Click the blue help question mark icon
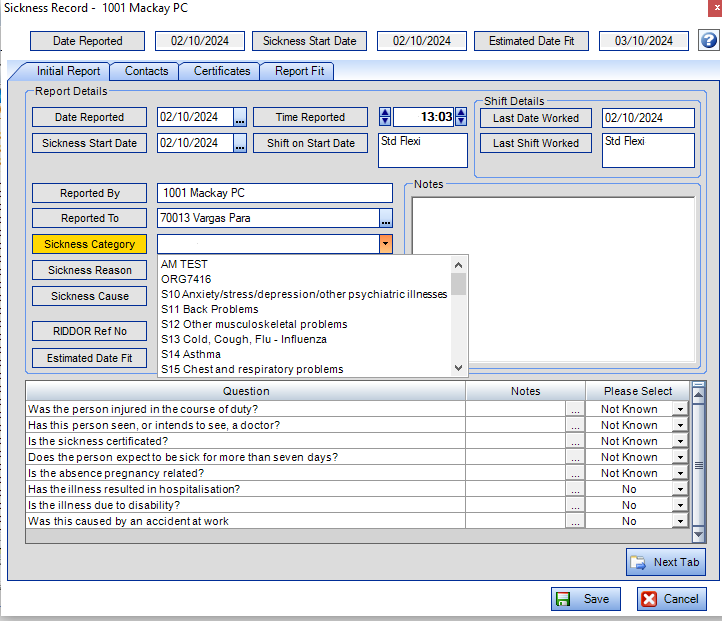 708,41
